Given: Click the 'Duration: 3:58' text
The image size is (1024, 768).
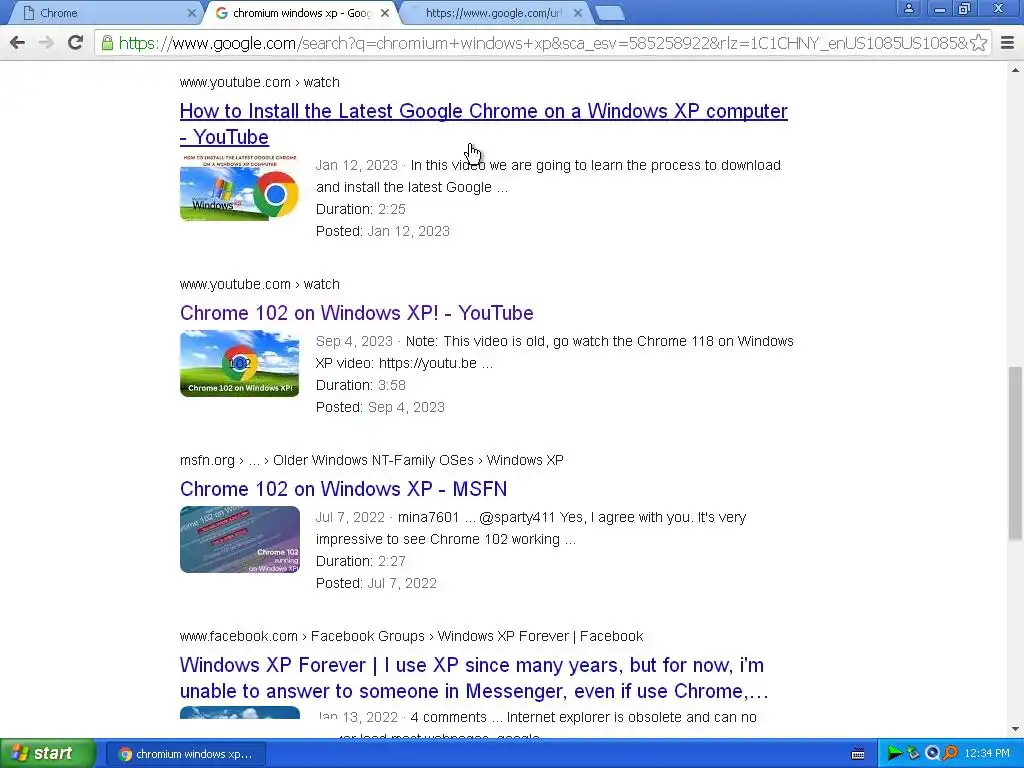Looking at the screenshot, I should (x=360, y=385).
